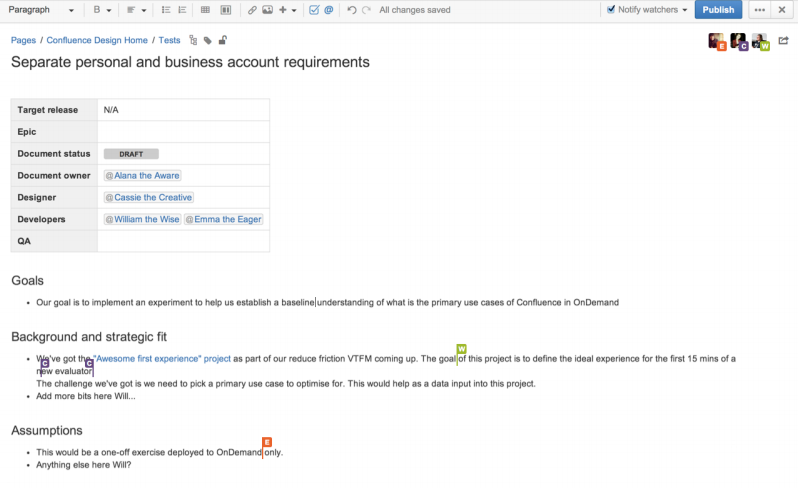
Task: Click Cassie's avatar with C badge
Action: [x=738, y=42]
